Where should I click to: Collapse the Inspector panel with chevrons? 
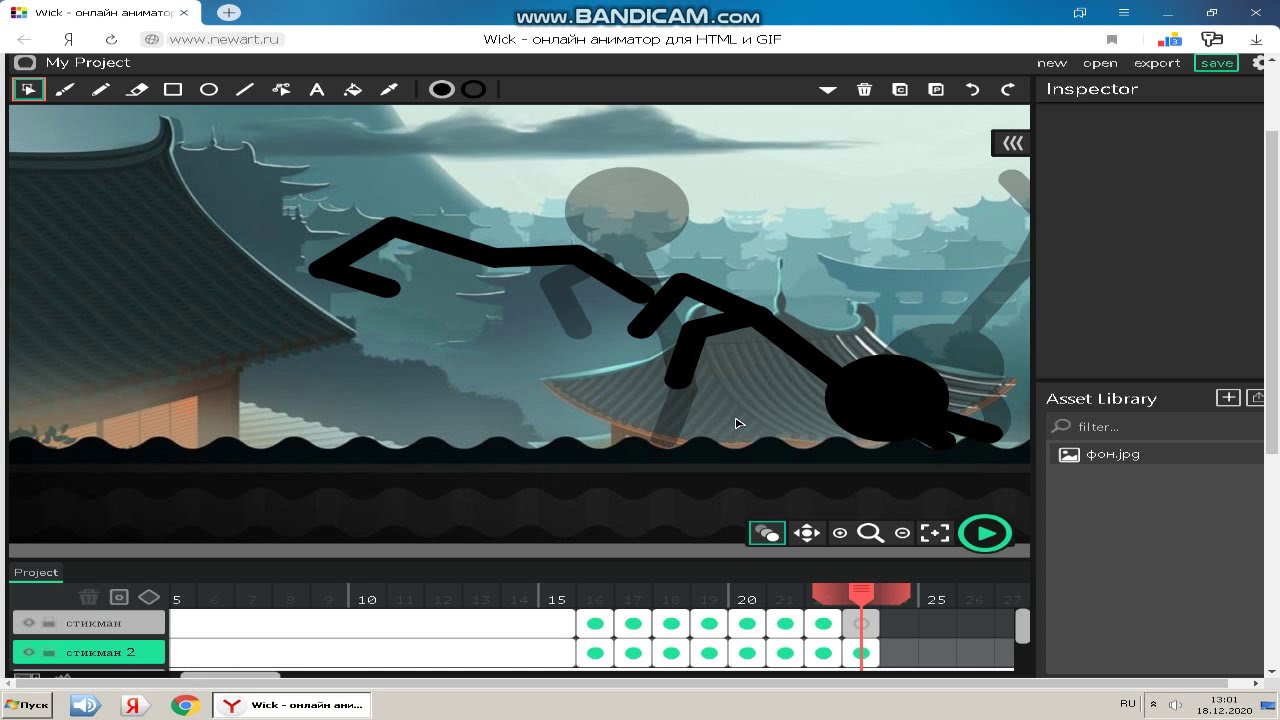point(1013,143)
